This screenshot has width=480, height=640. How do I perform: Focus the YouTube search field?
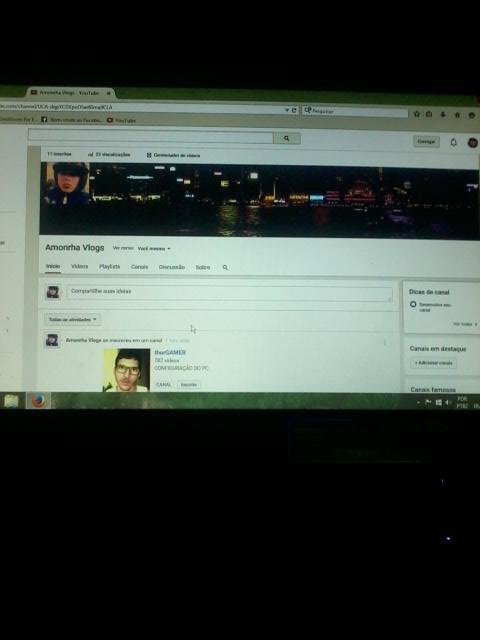[x=151, y=137]
